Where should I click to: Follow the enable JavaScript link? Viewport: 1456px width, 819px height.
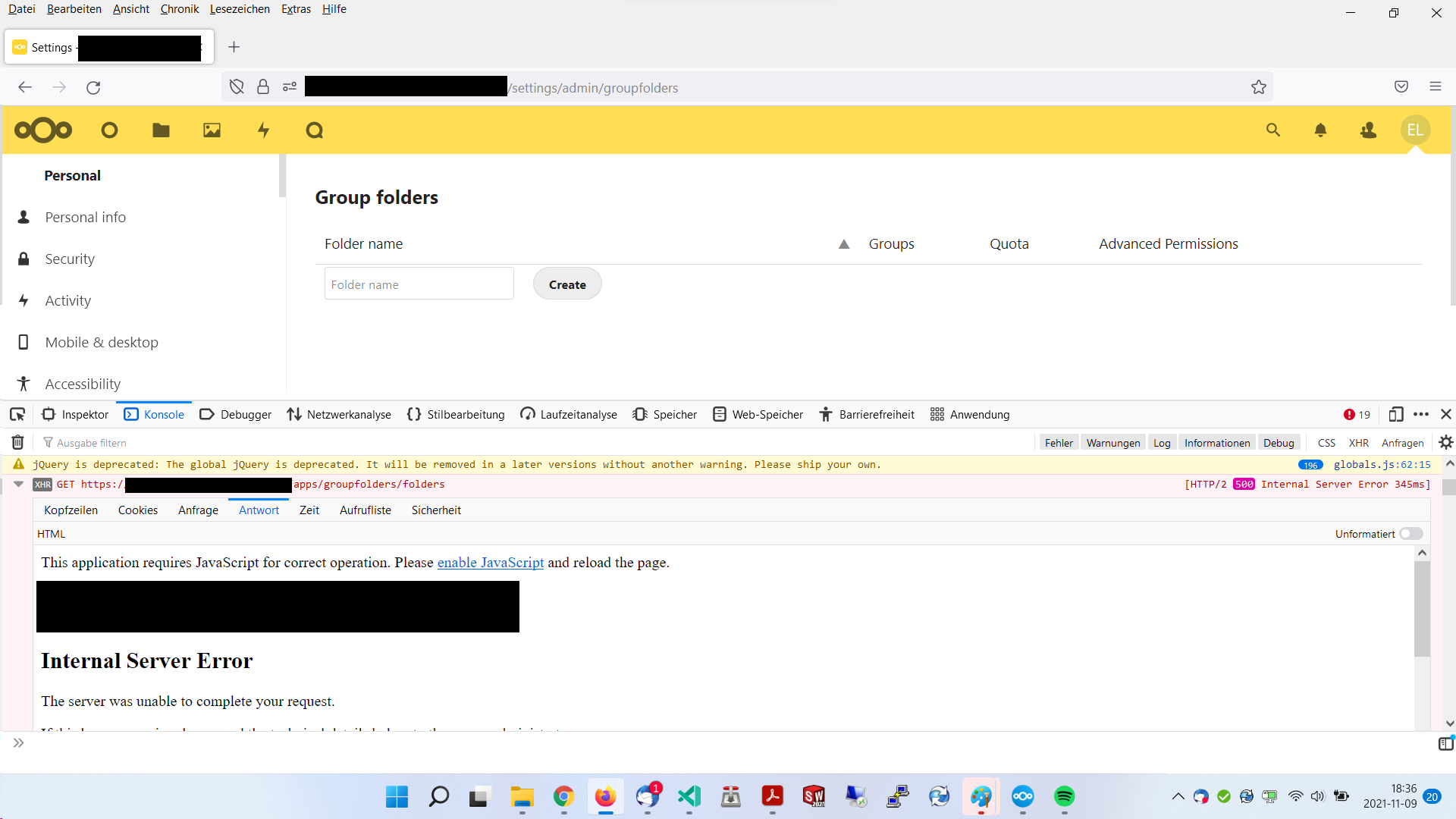coord(491,562)
